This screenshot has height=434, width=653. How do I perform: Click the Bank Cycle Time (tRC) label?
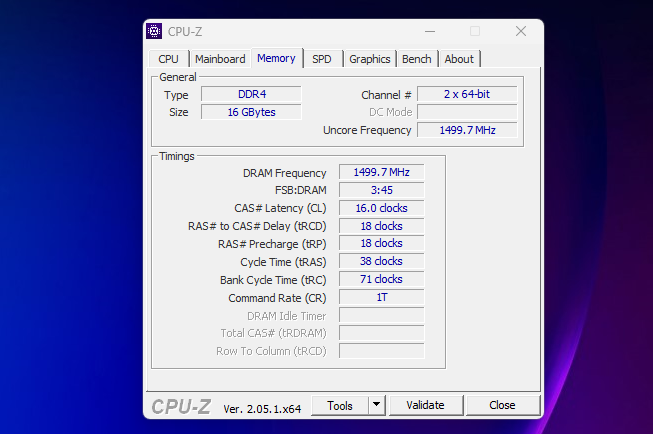click(x=273, y=280)
